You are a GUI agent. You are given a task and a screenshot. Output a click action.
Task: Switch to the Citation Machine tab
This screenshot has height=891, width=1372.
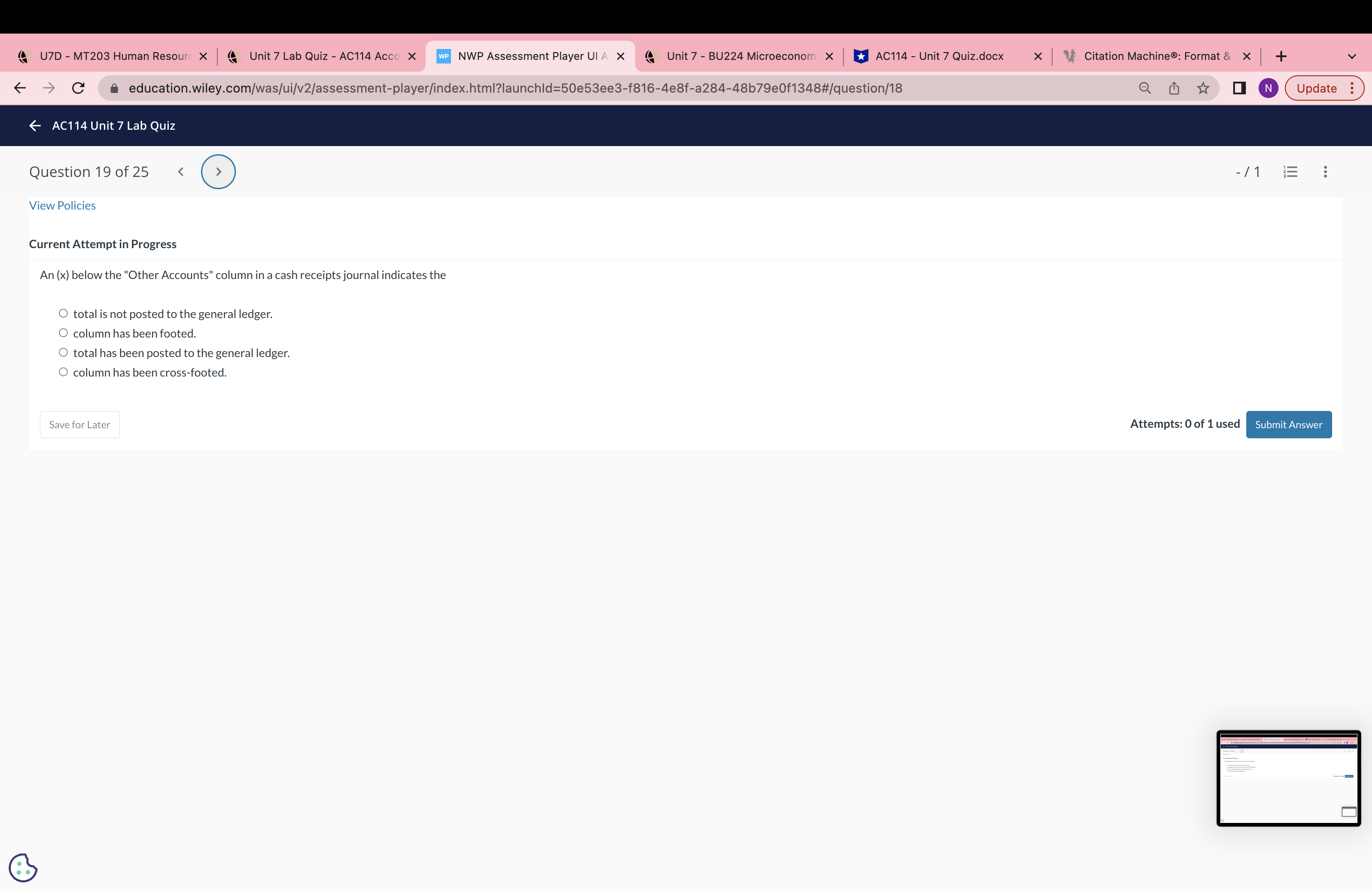click(x=1156, y=56)
